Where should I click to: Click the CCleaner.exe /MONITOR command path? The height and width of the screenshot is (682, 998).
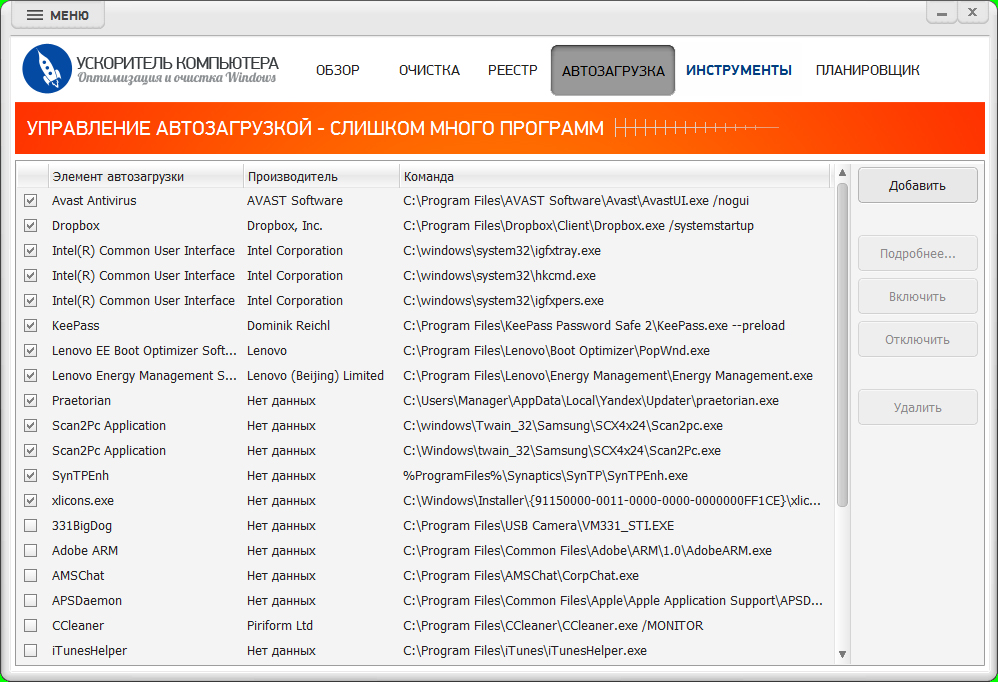click(553, 625)
